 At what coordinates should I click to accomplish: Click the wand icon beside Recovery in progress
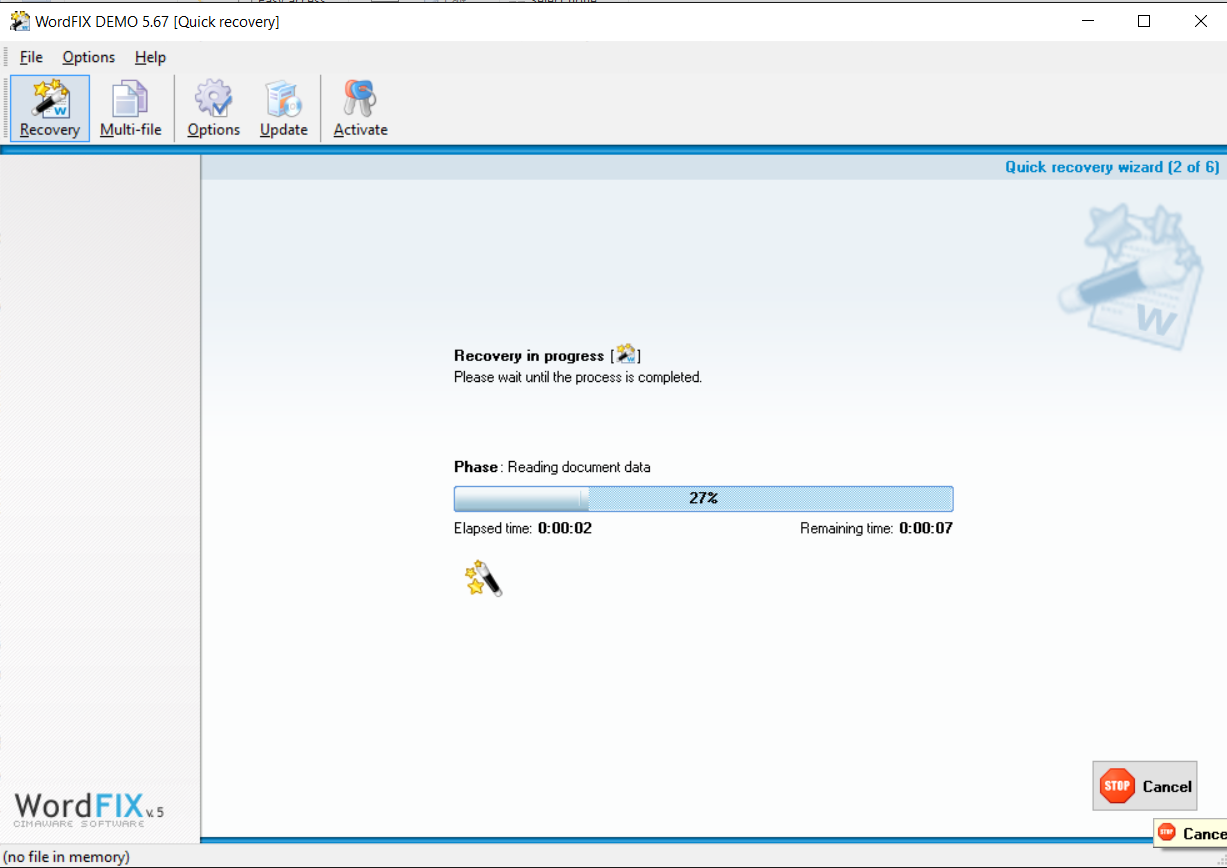[626, 354]
